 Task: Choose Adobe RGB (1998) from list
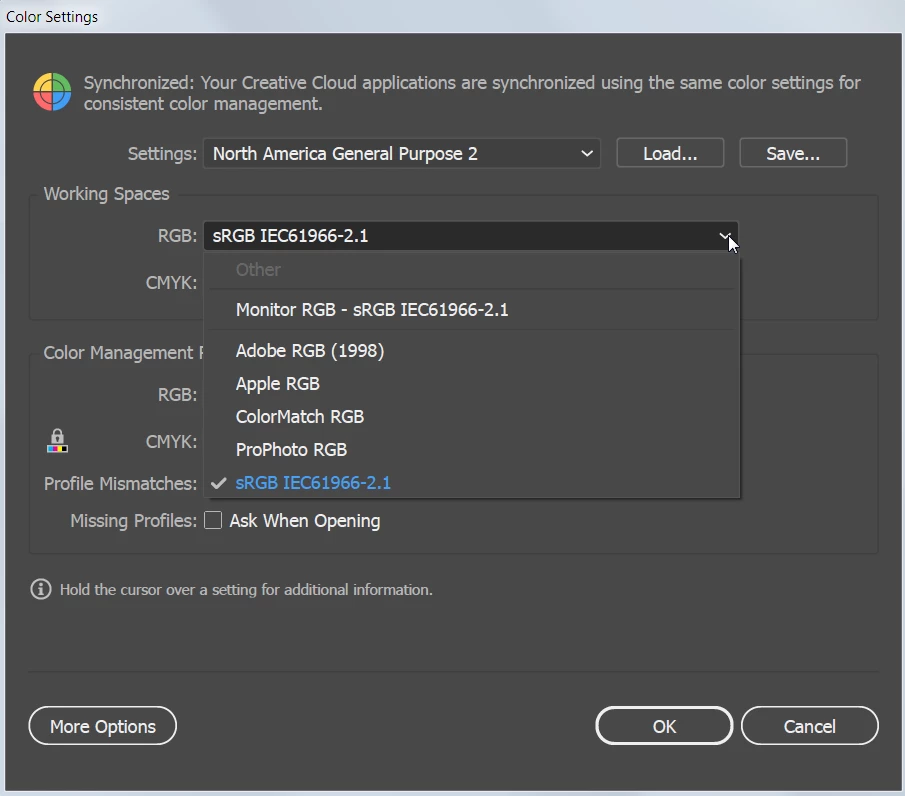(x=472, y=350)
